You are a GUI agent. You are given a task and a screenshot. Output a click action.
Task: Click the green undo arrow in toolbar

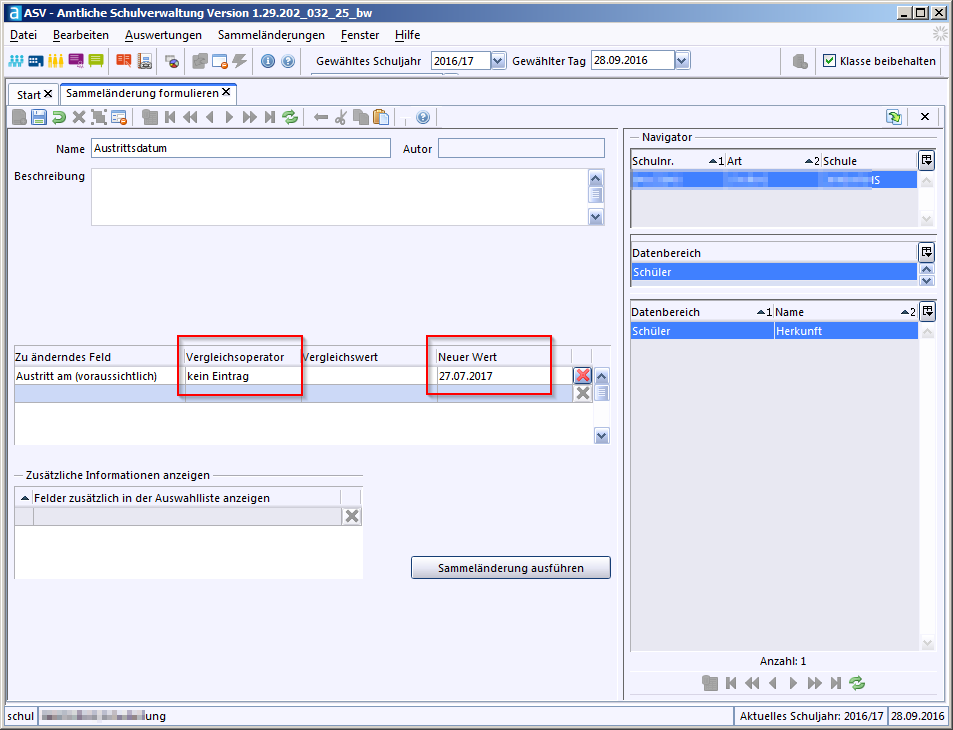[x=59, y=118]
